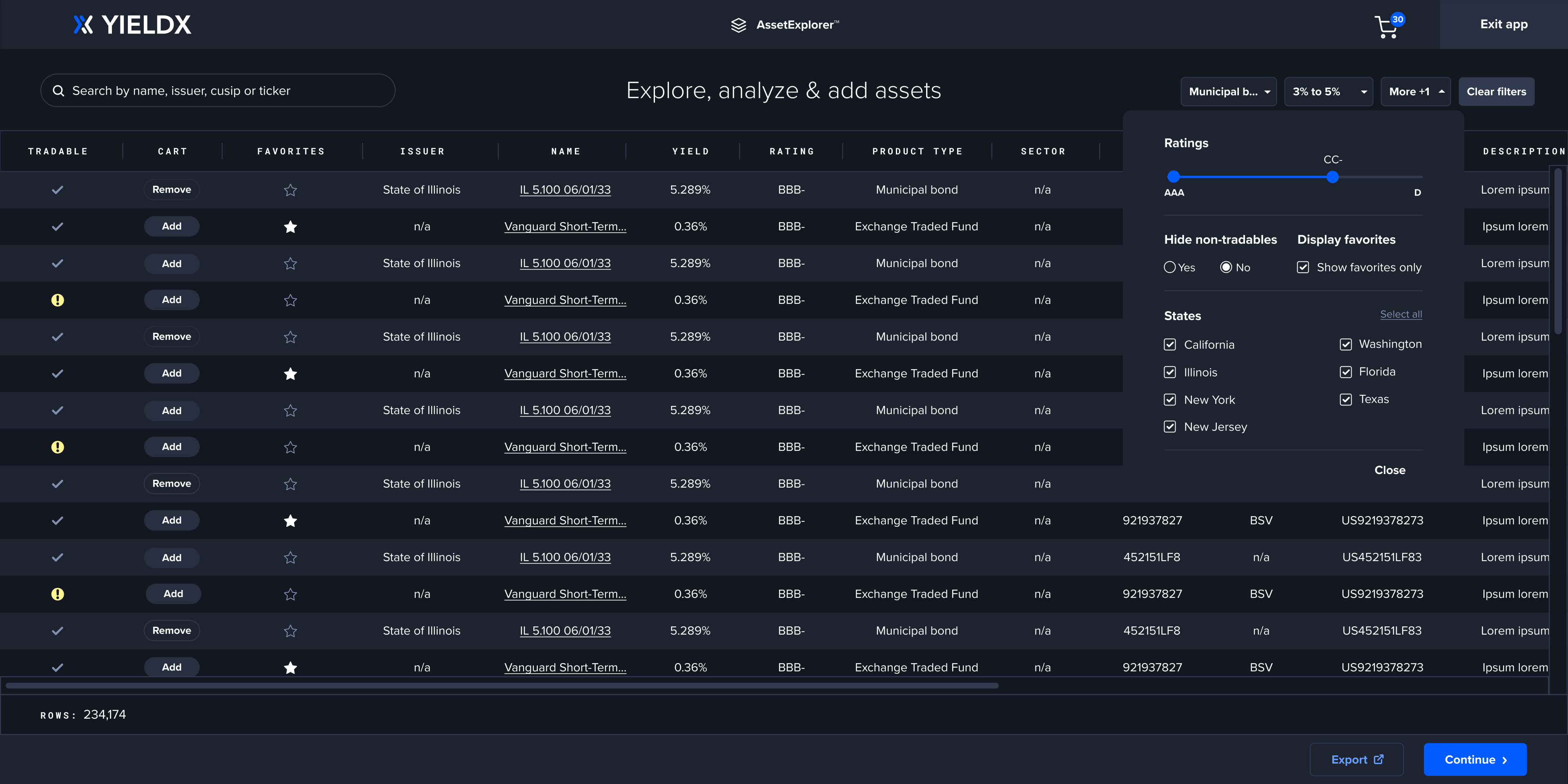Click Select all states link

click(1401, 314)
